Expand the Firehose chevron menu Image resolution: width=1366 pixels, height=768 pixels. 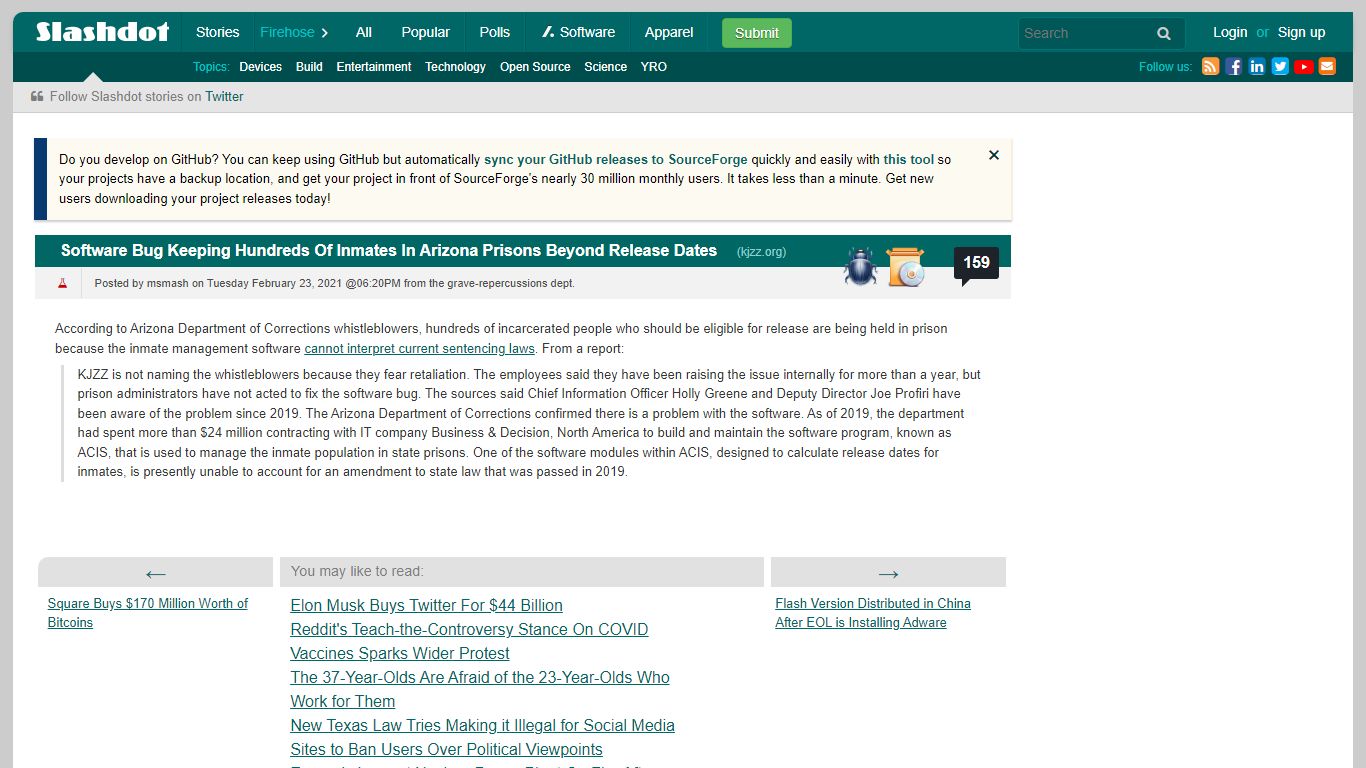(x=325, y=33)
